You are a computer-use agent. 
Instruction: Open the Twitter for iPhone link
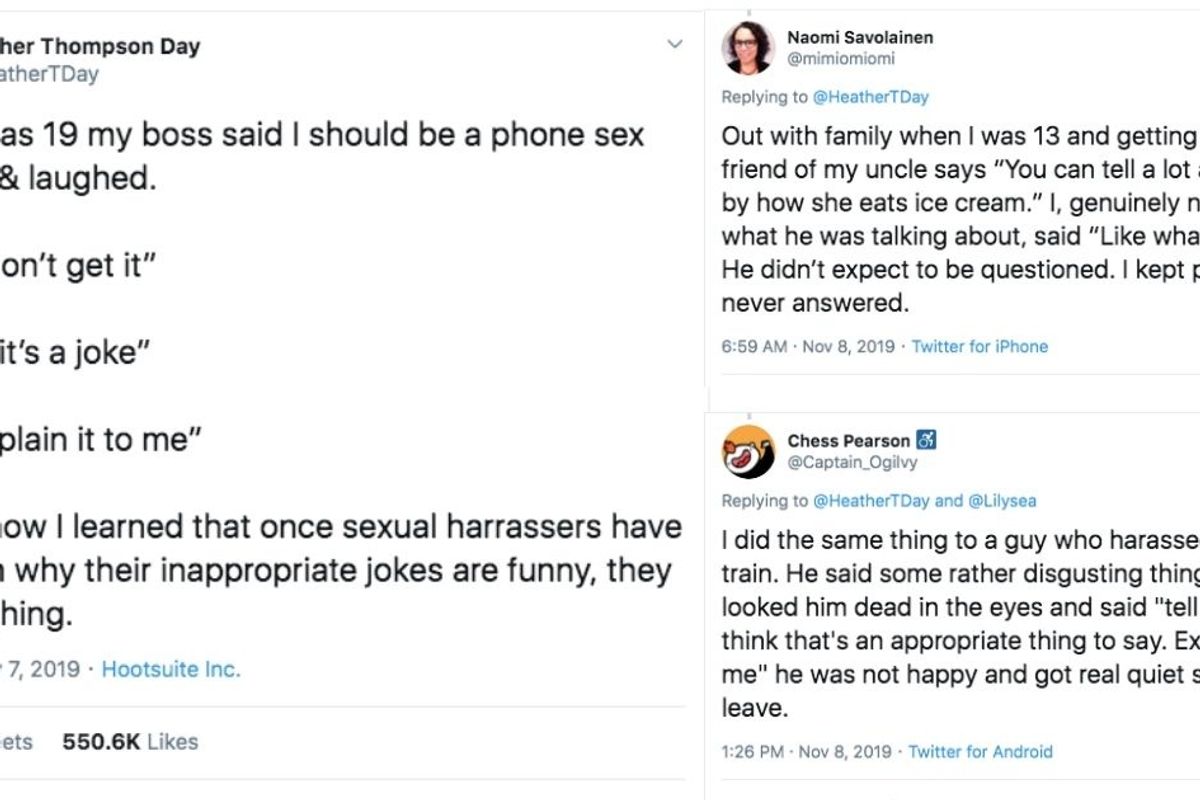(979, 346)
